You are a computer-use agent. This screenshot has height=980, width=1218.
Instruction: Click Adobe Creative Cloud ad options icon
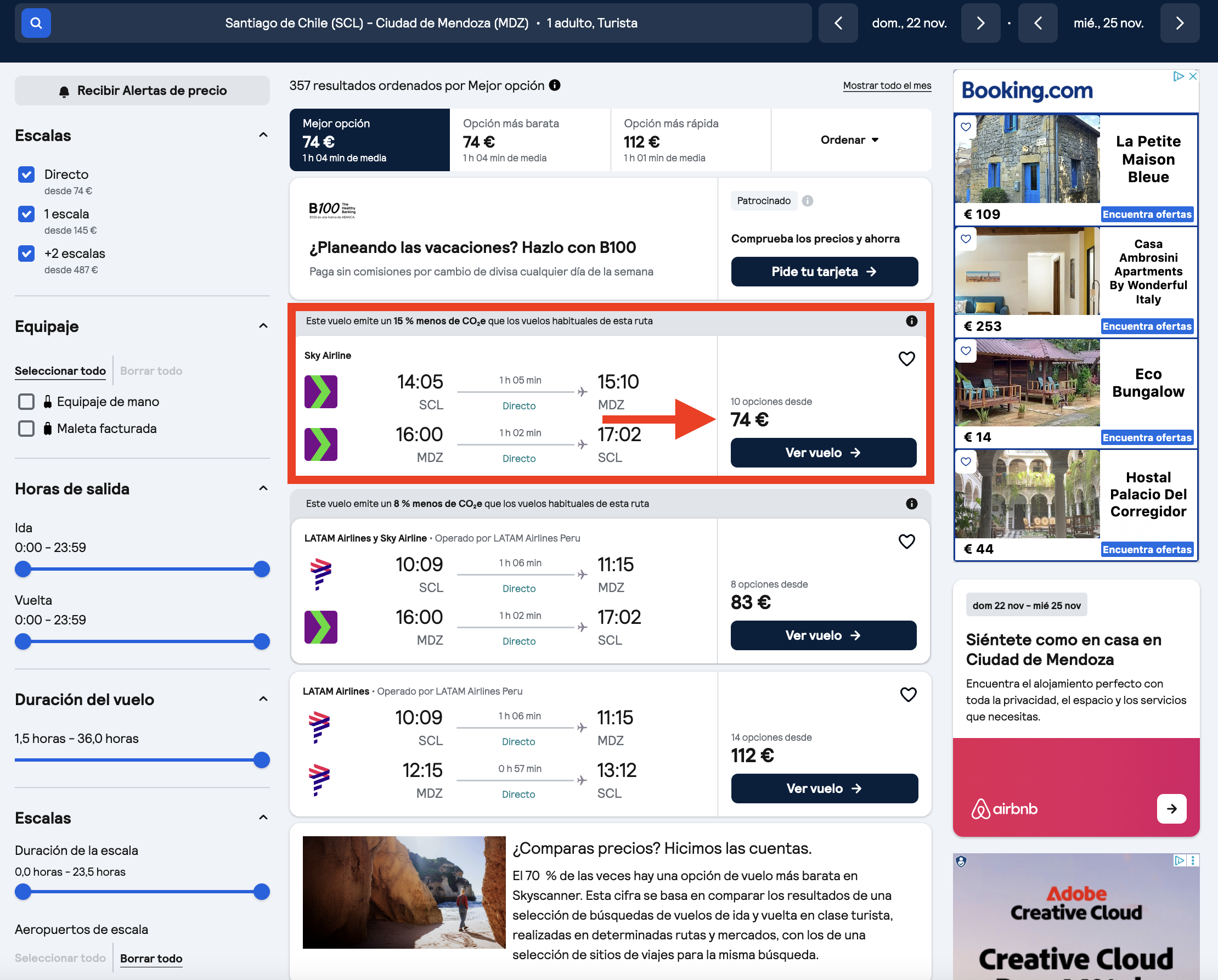click(x=1192, y=860)
